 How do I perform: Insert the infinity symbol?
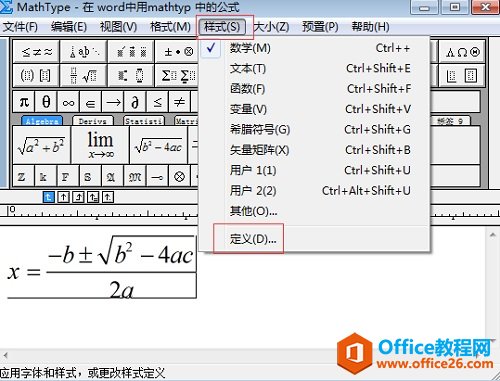pos(68,102)
